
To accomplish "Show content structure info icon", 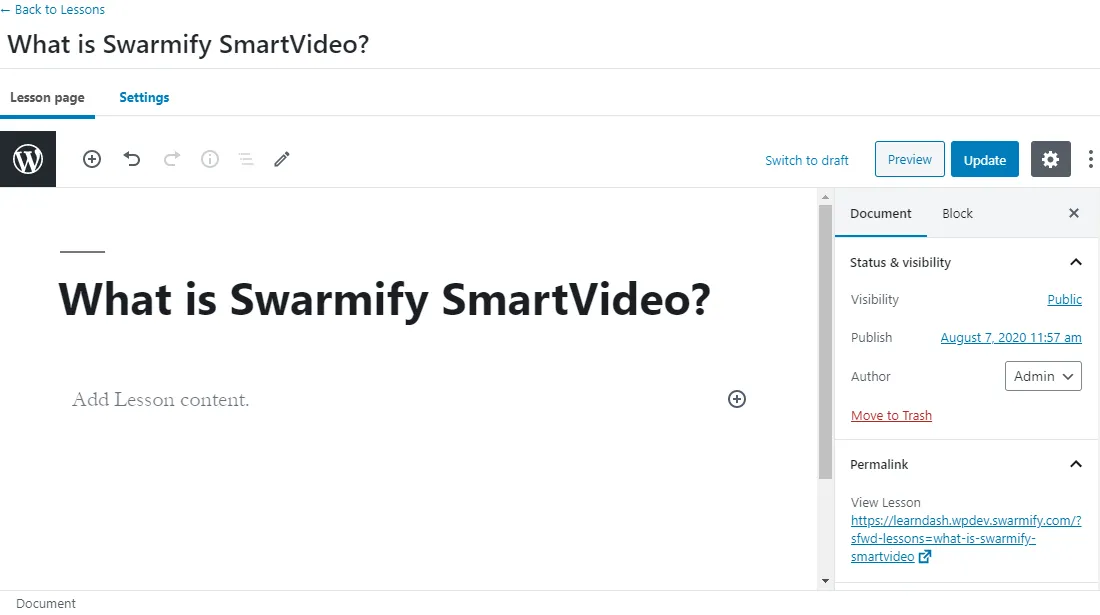I will tap(210, 159).
